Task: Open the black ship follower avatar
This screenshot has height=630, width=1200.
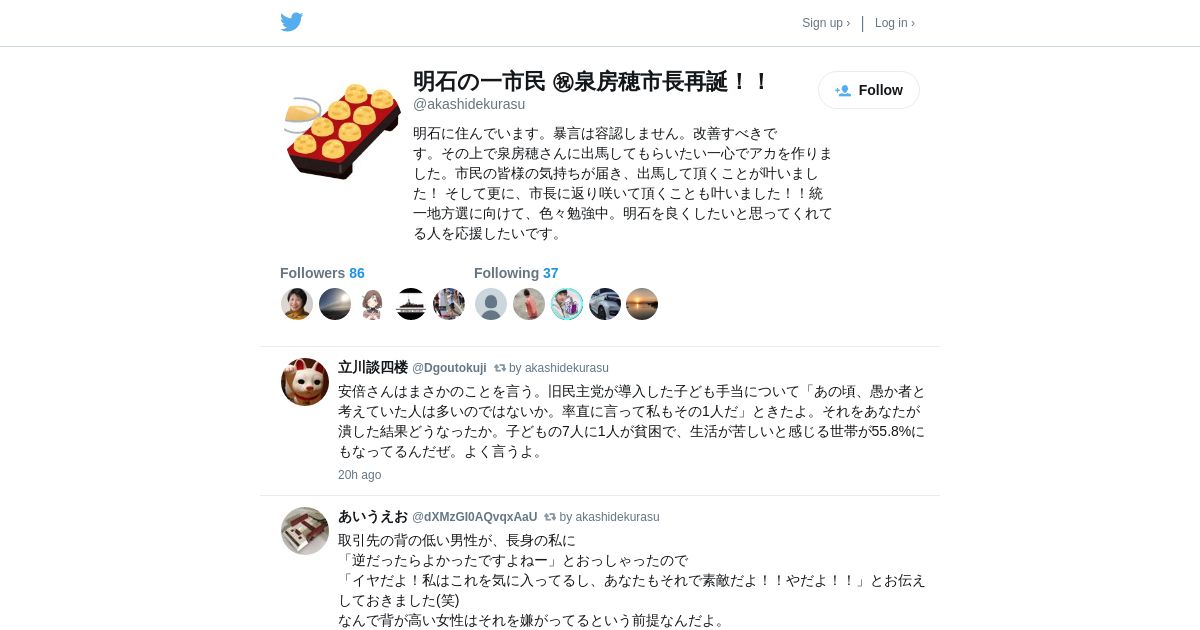Action: pyautogui.click(x=411, y=304)
